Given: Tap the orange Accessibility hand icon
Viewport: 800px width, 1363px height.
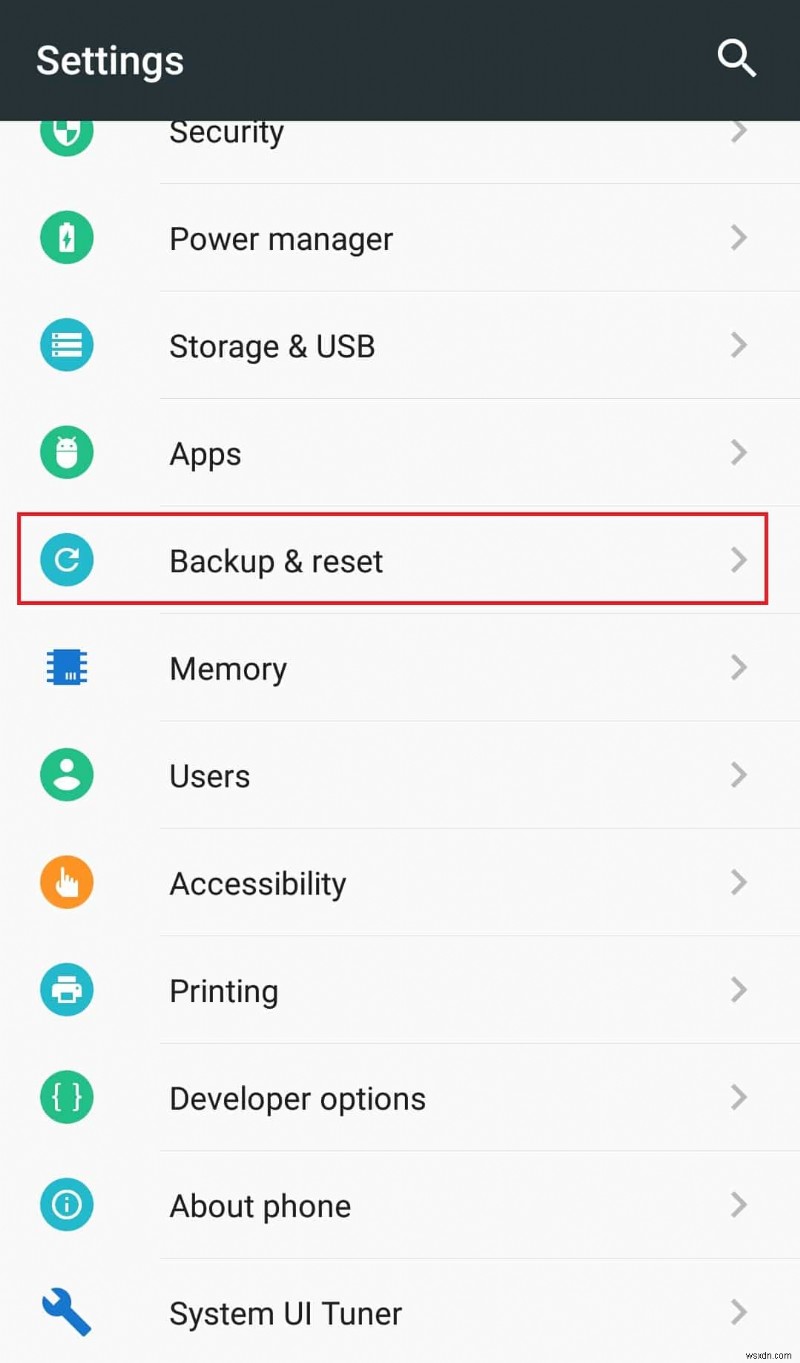Looking at the screenshot, I should pos(67,882).
